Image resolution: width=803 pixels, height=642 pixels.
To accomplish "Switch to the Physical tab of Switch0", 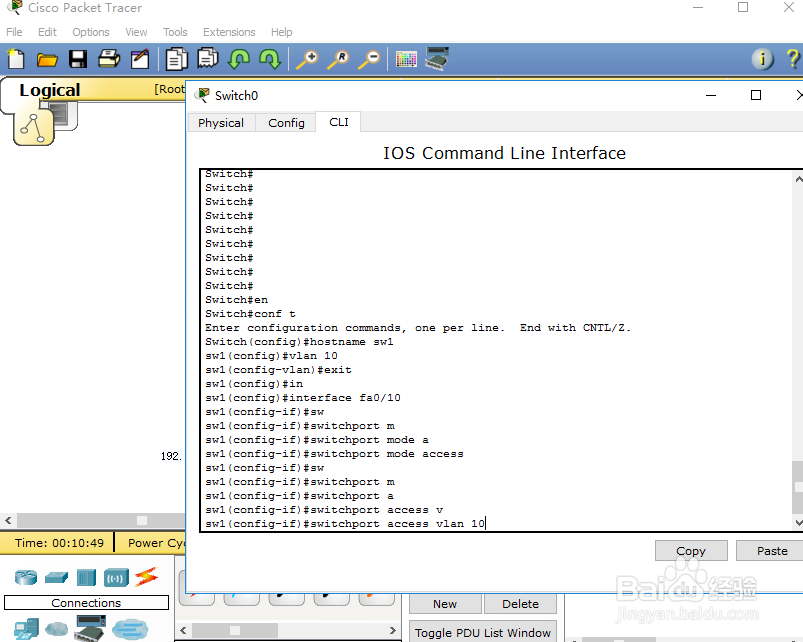I will tap(220, 122).
